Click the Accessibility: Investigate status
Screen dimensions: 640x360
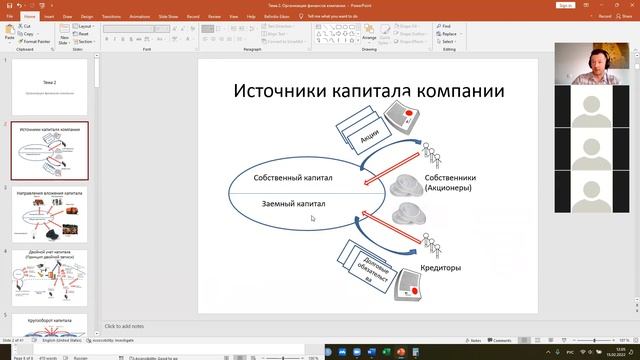(x=110, y=340)
